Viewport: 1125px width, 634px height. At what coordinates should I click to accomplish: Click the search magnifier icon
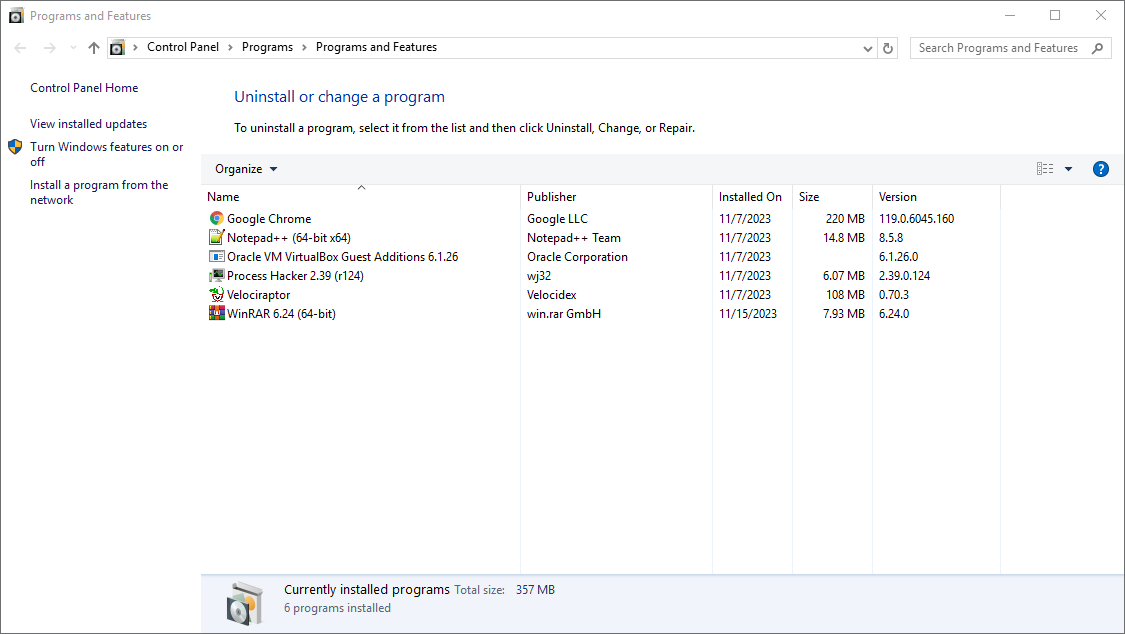click(1097, 48)
